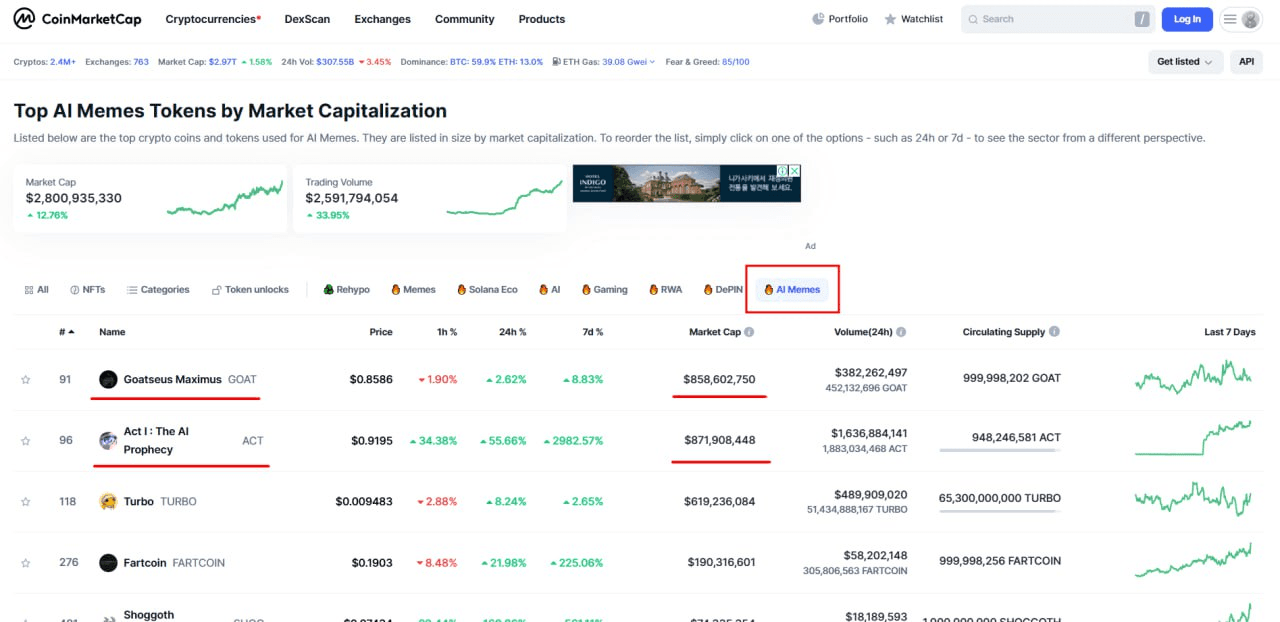The width and height of the screenshot is (1280, 622).
Task: Open the DexScan menu
Action: click(307, 19)
